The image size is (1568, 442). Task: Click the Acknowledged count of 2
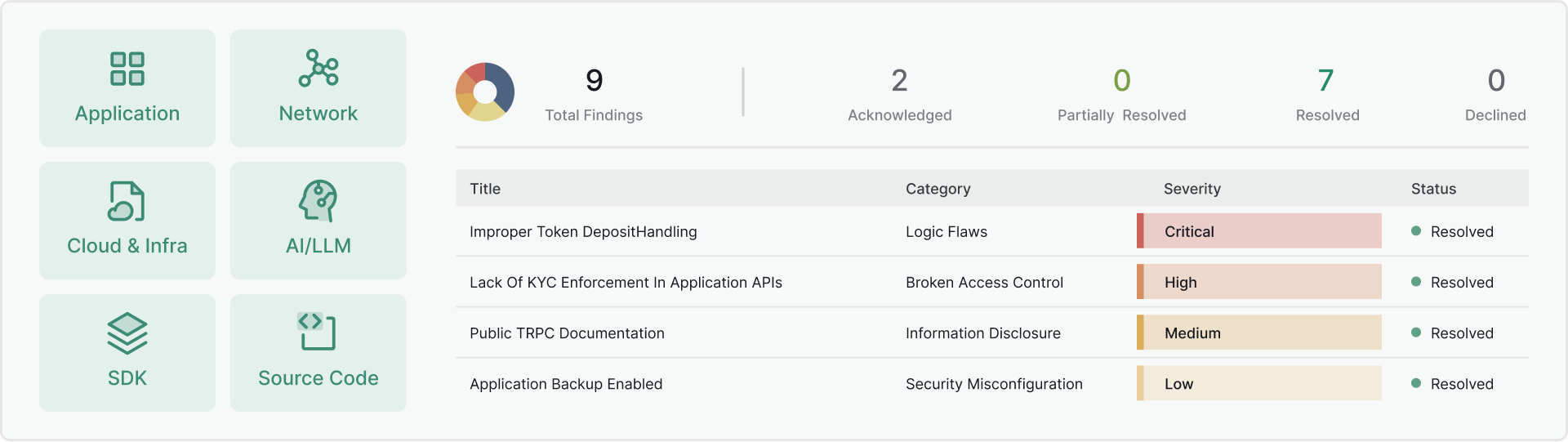(x=899, y=80)
